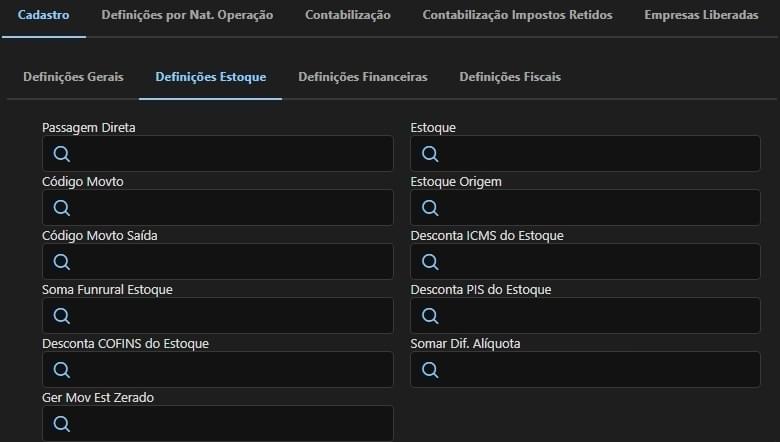Viewport: 780px width, 442px height.
Task: Click magnifier in Desconta ICMS do Estoque
Action: [x=430, y=262]
